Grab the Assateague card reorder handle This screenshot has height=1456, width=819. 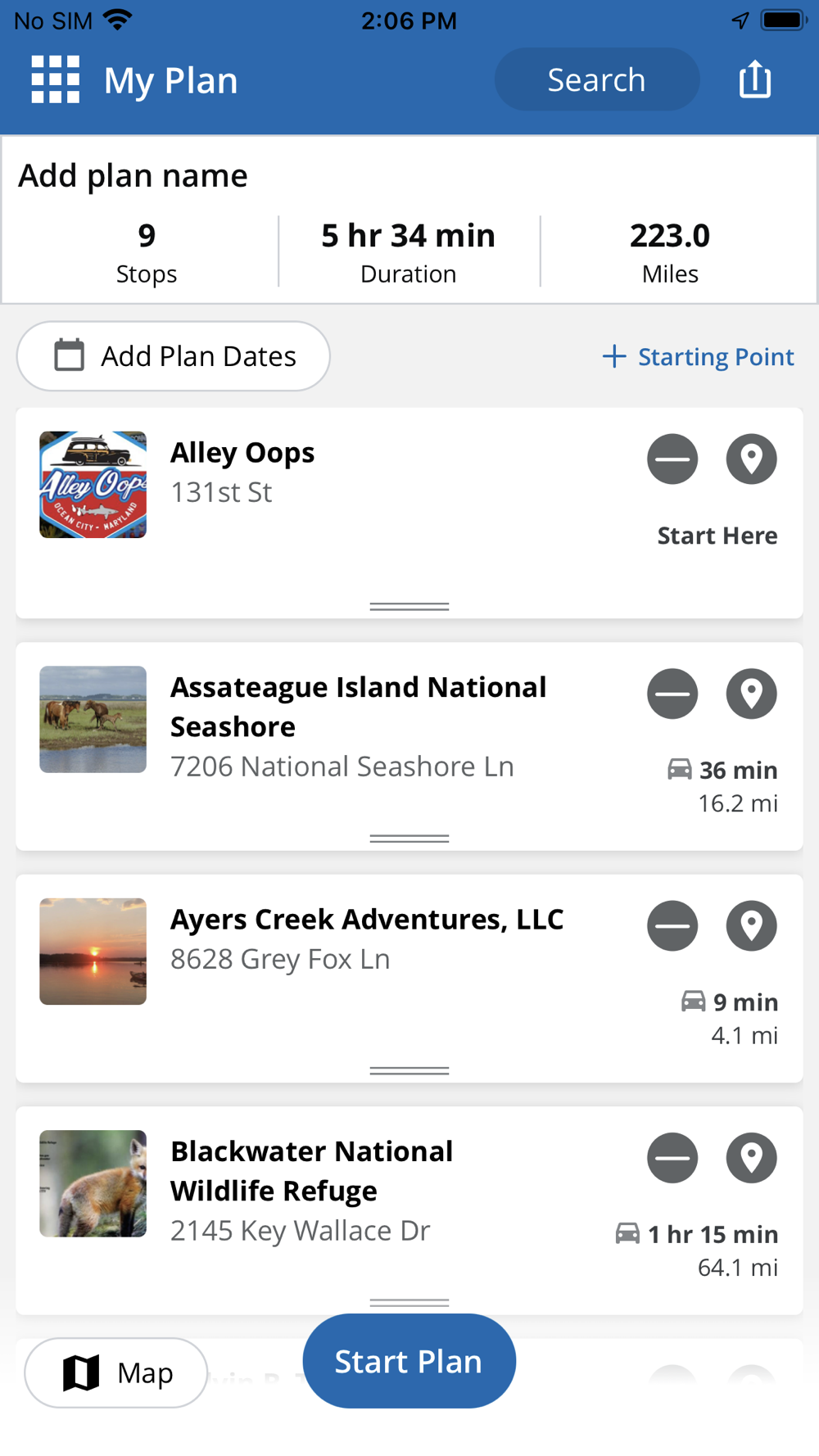(x=409, y=839)
